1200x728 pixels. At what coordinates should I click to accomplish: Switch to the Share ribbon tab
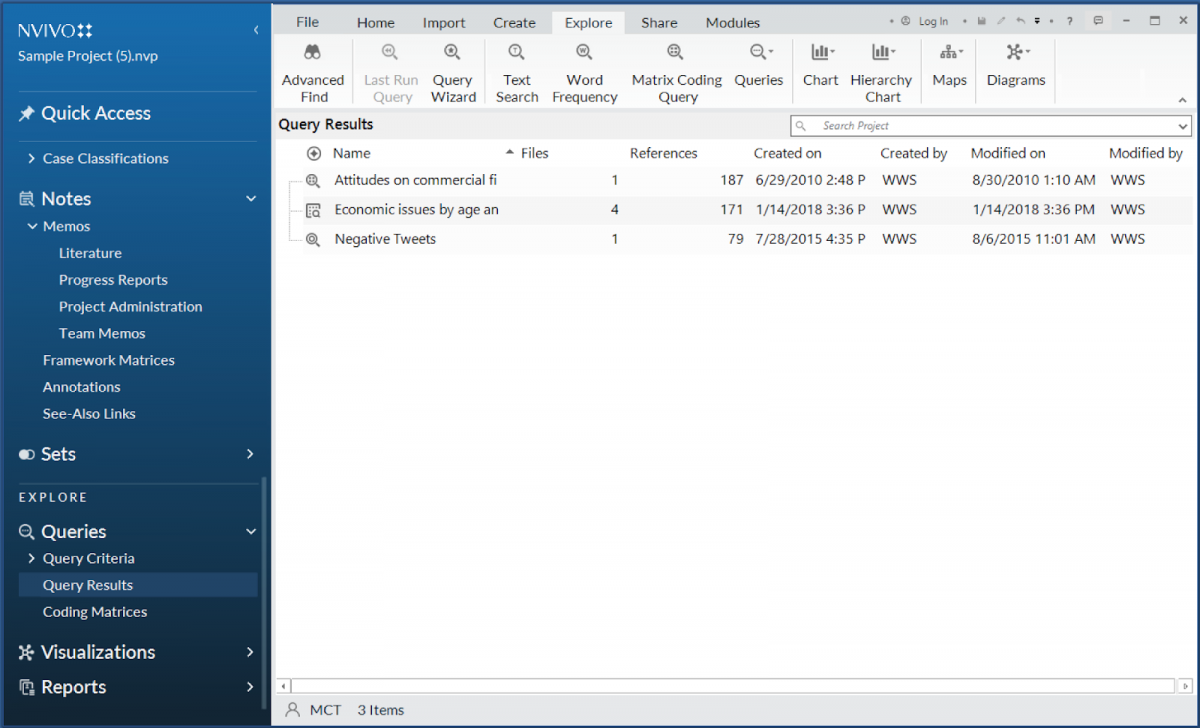click(658, 22)
